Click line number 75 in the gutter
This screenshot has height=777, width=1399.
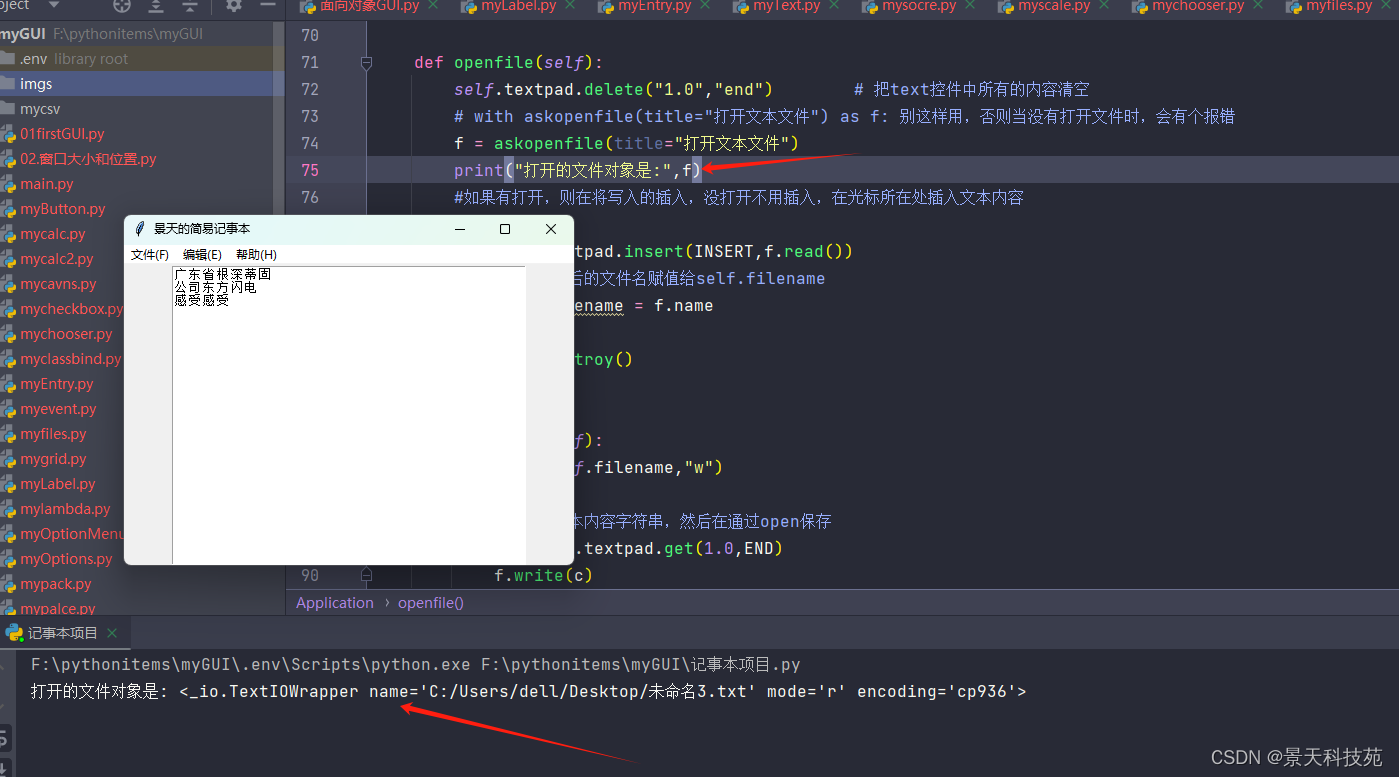[309, 170]
